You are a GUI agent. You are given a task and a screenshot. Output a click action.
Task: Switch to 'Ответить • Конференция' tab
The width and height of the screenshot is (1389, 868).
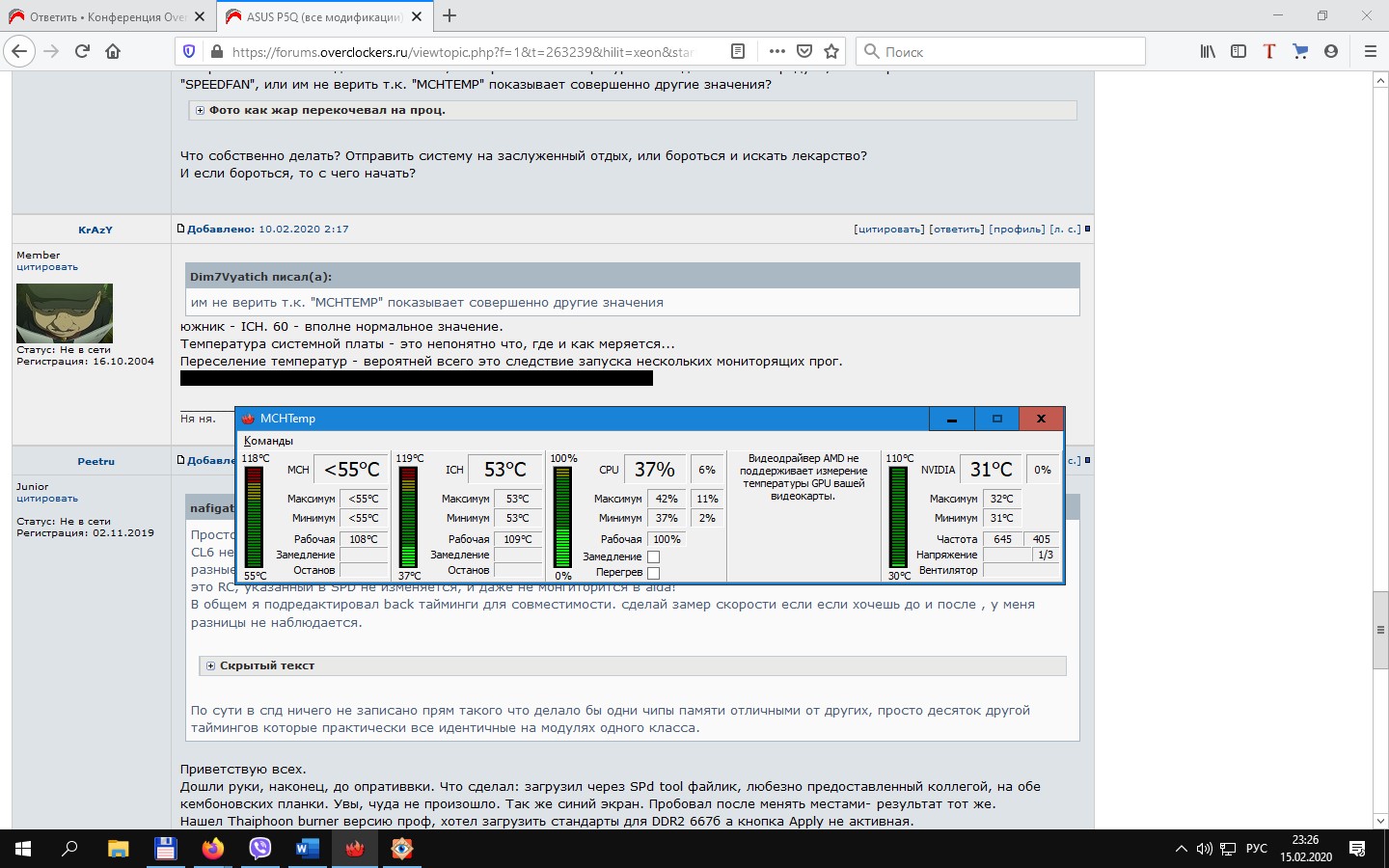pos(106,16)
